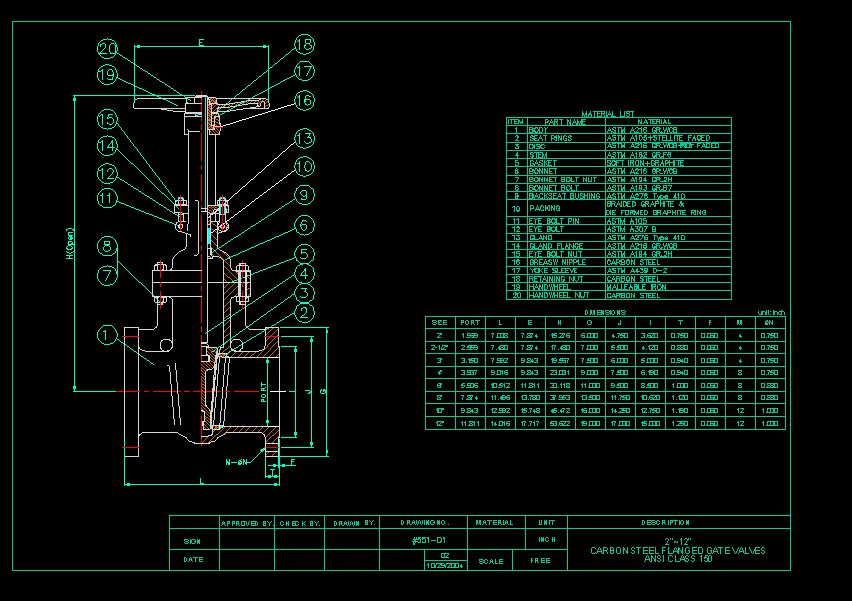The height and width of the screenshot is (601, 852).
Task: Select the 'GLAND FLANGE' part name
Action: [555, 246]
